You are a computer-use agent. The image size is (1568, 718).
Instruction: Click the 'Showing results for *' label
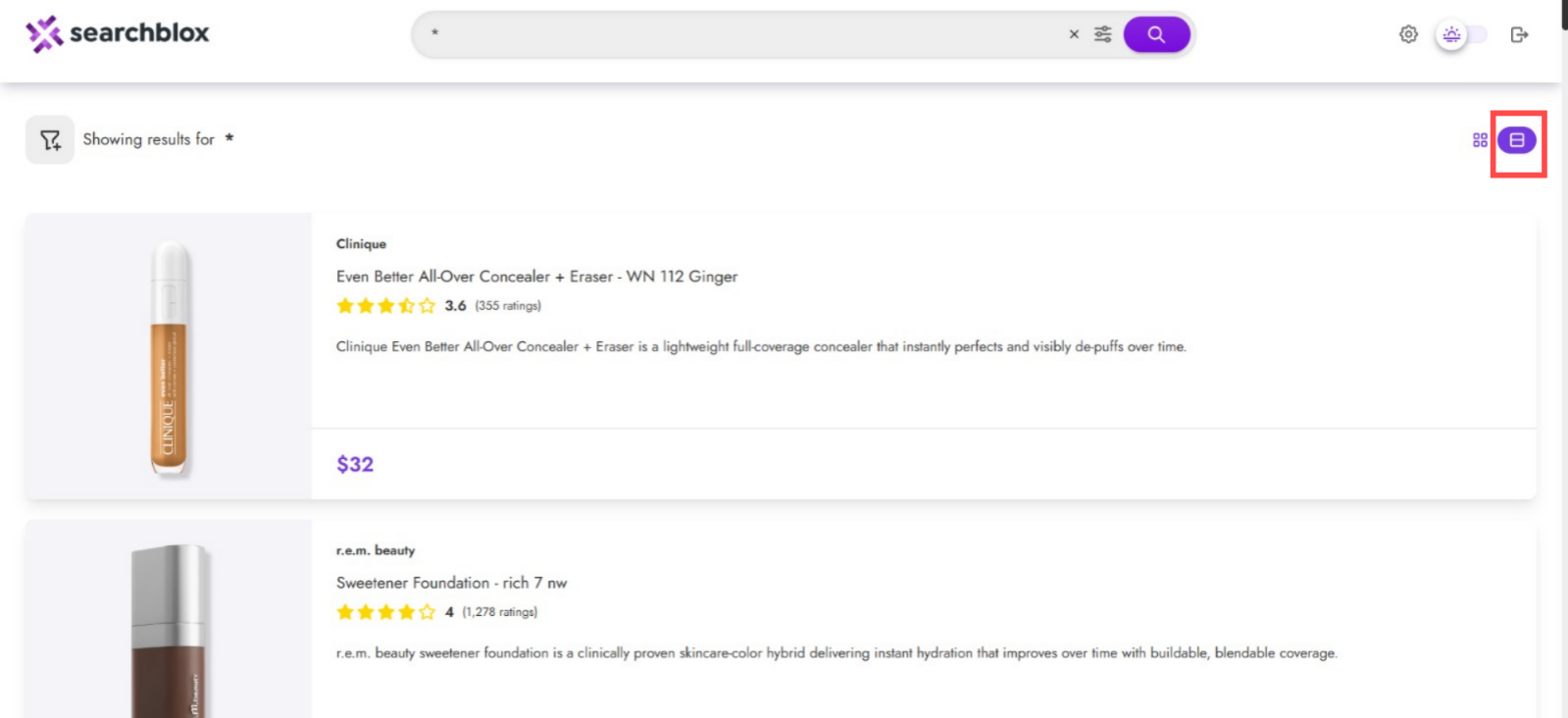(x=158, y=139)
